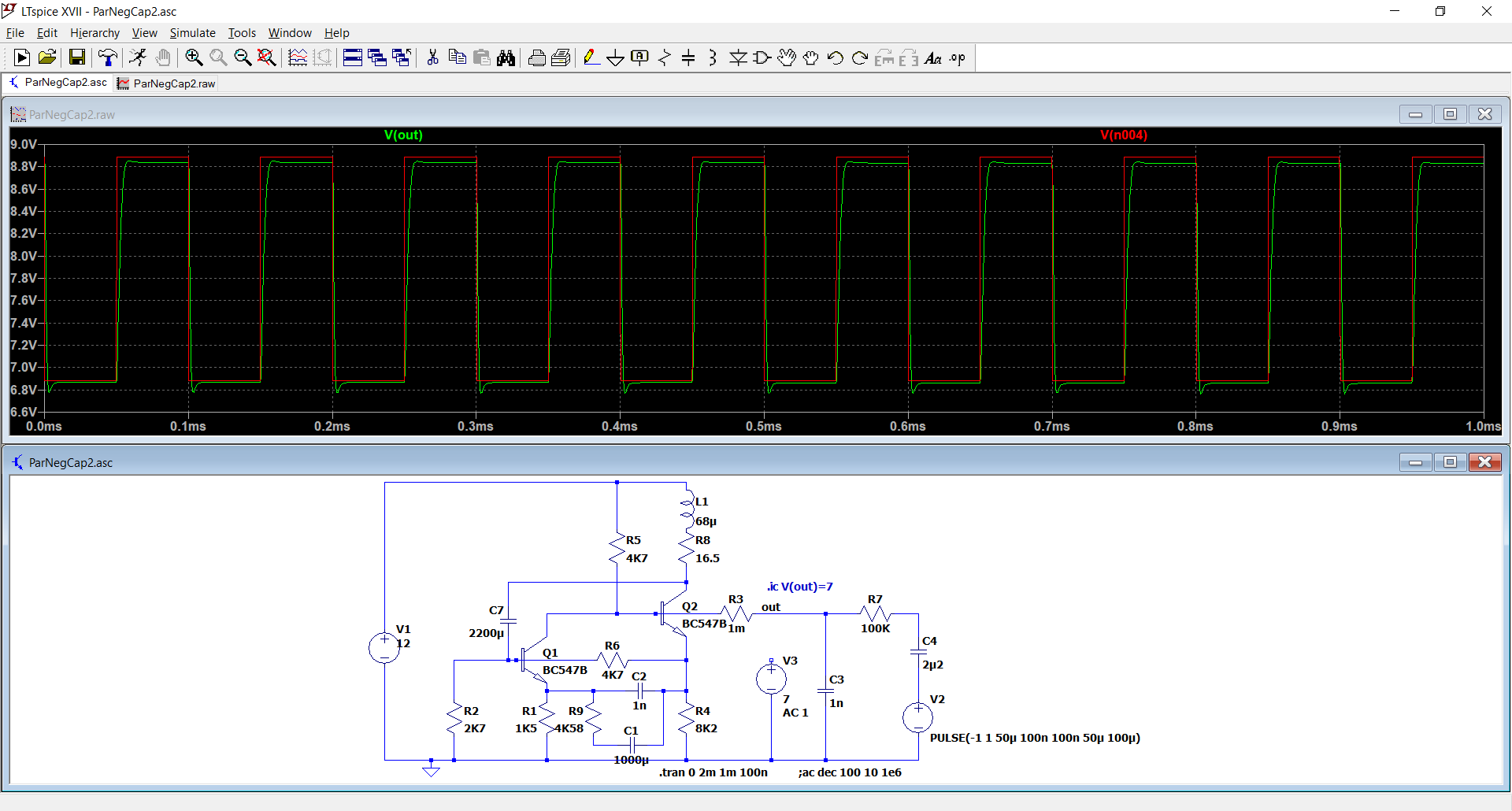Click the C7 2200µ capacitor label
Image resolution: width=1512 pixels, height=811 pixels.
487,633
